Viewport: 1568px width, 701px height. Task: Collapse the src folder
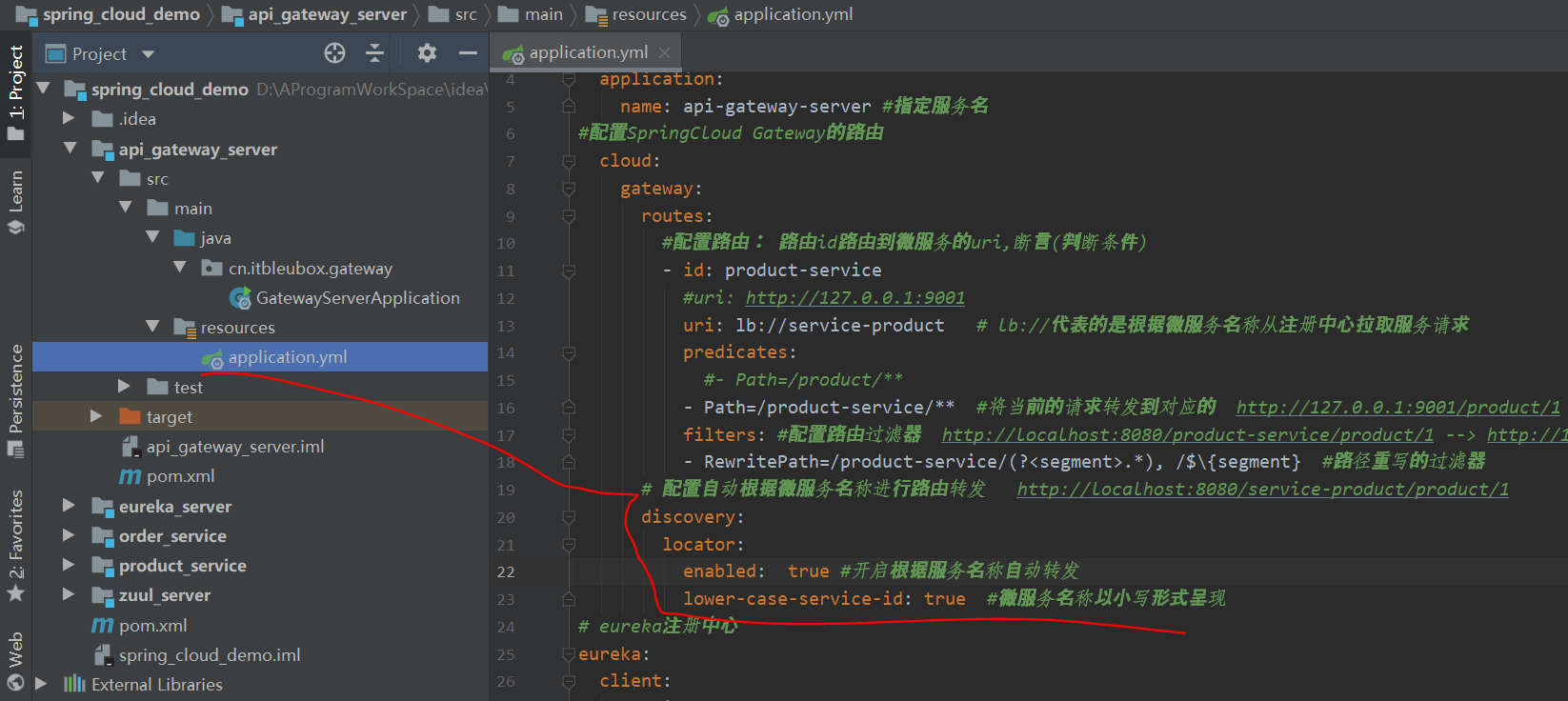click(97, 178)
